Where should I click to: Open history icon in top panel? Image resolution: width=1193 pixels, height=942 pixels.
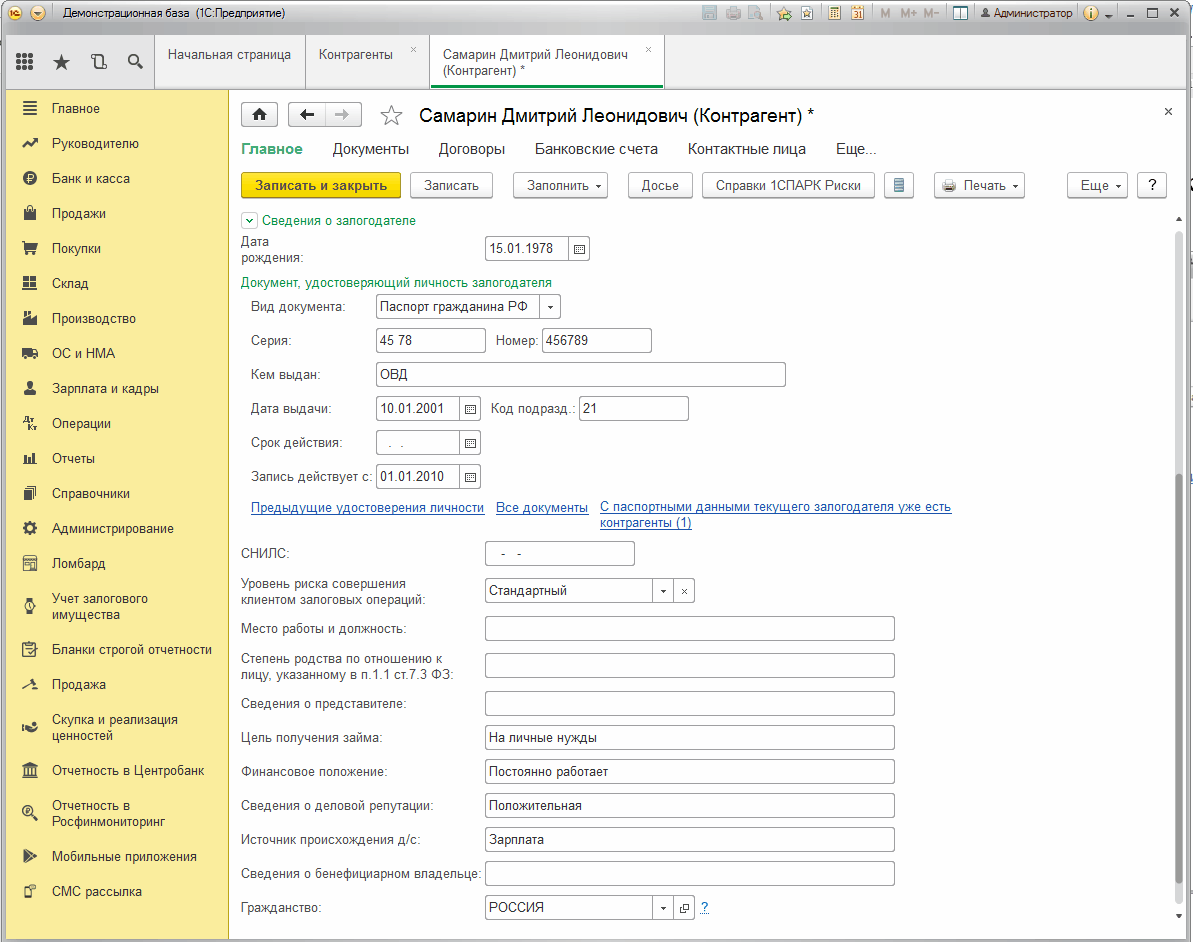99,62
